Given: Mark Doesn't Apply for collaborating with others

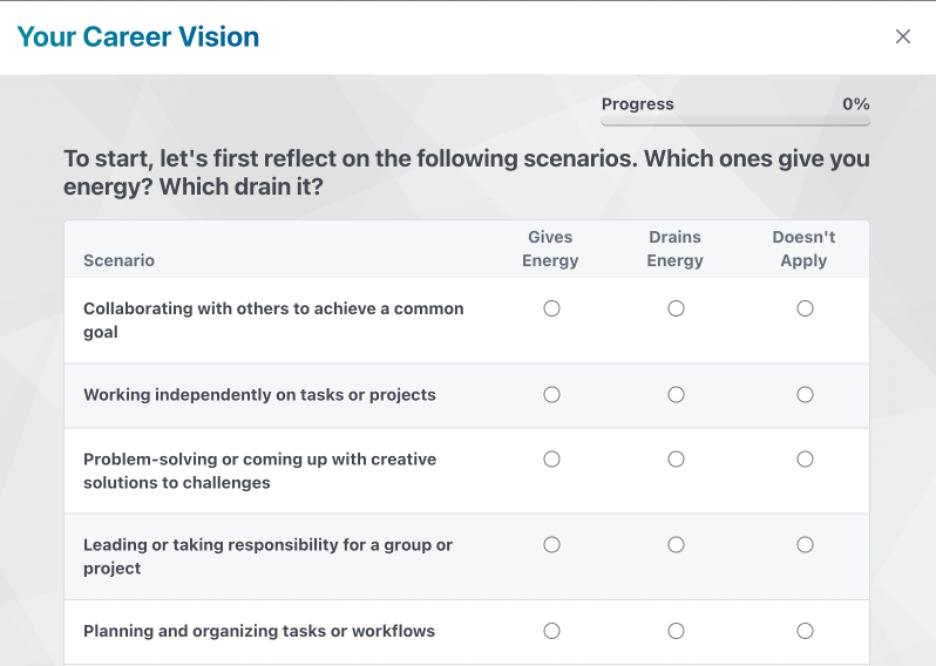Looking at the screenshot, I should [x=805, y=309].
